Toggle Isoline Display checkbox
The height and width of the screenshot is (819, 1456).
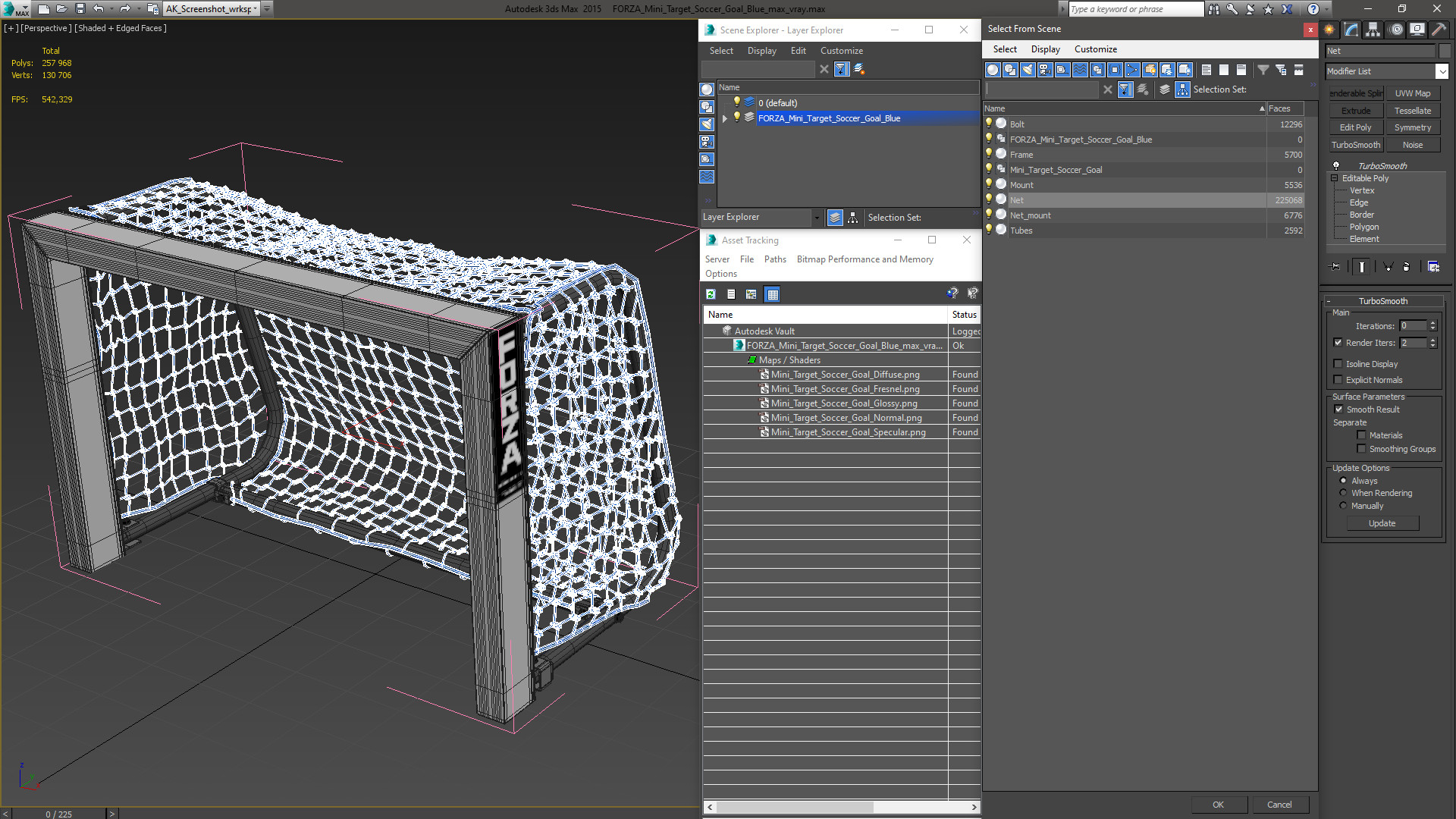[1338, 364]
